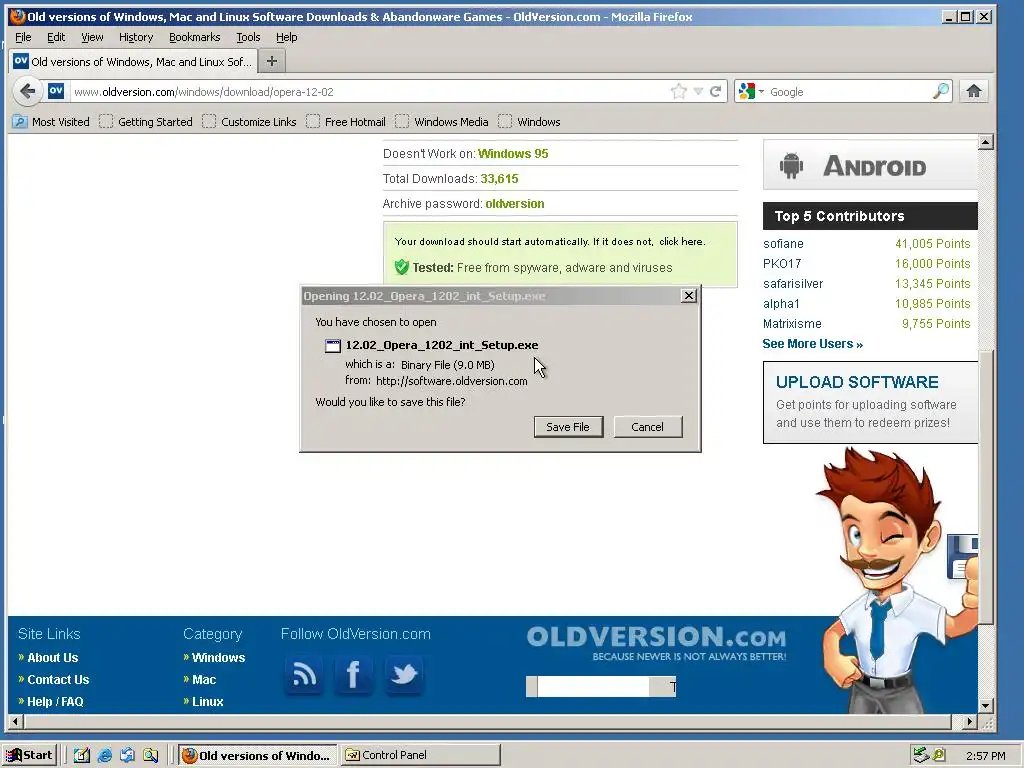The width and height of the screenshot is (1024, 768).
Task: Open the Windows bookmark in toolbar
Action: coord(529,121)
